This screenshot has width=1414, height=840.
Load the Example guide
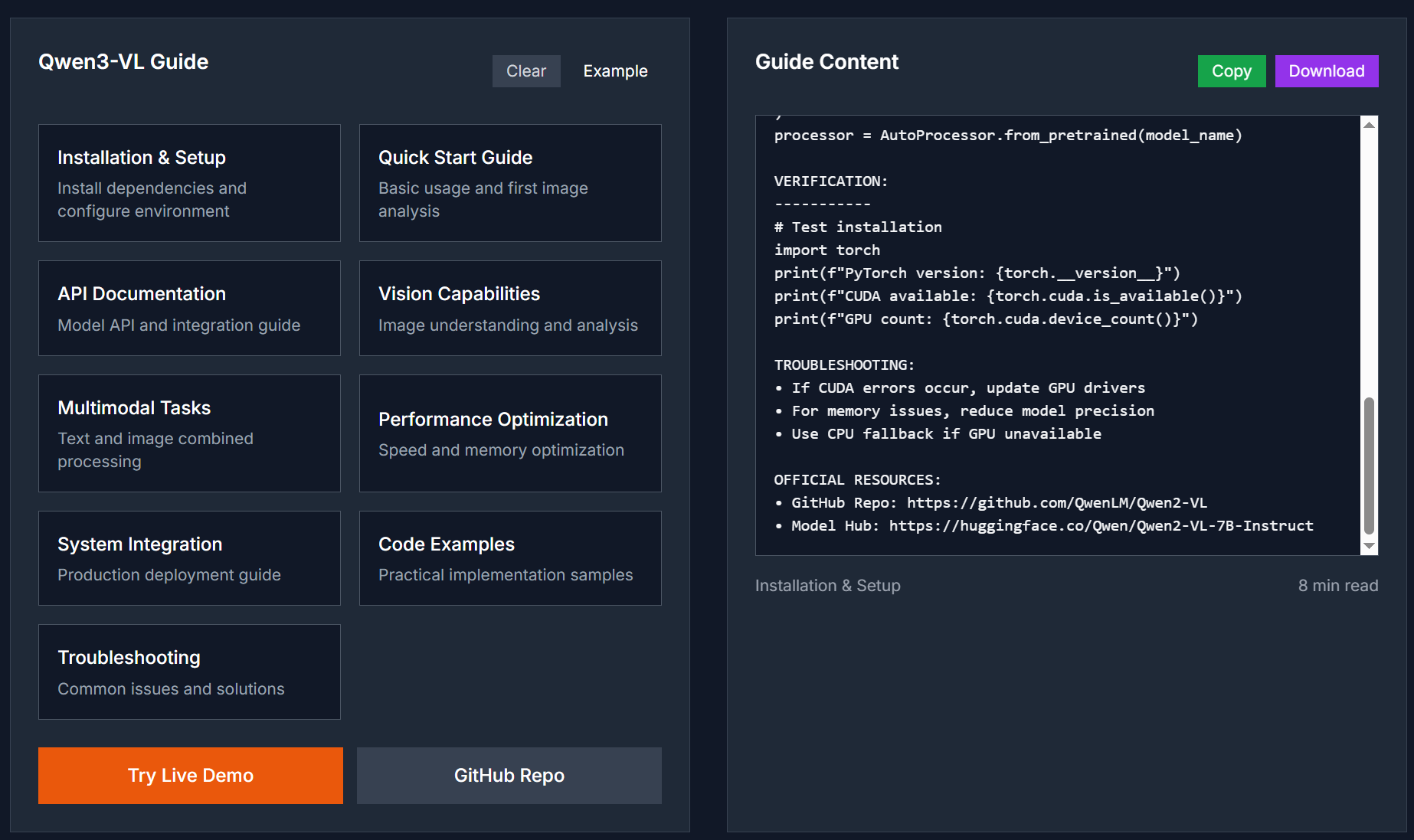tap(615, 70)
